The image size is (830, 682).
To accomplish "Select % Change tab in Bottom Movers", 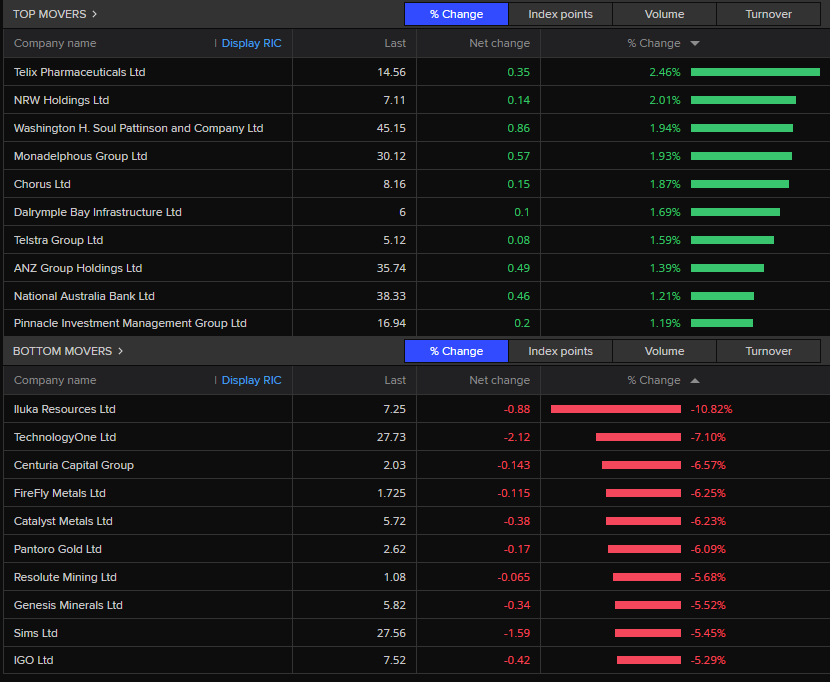I will click(456, 351).
